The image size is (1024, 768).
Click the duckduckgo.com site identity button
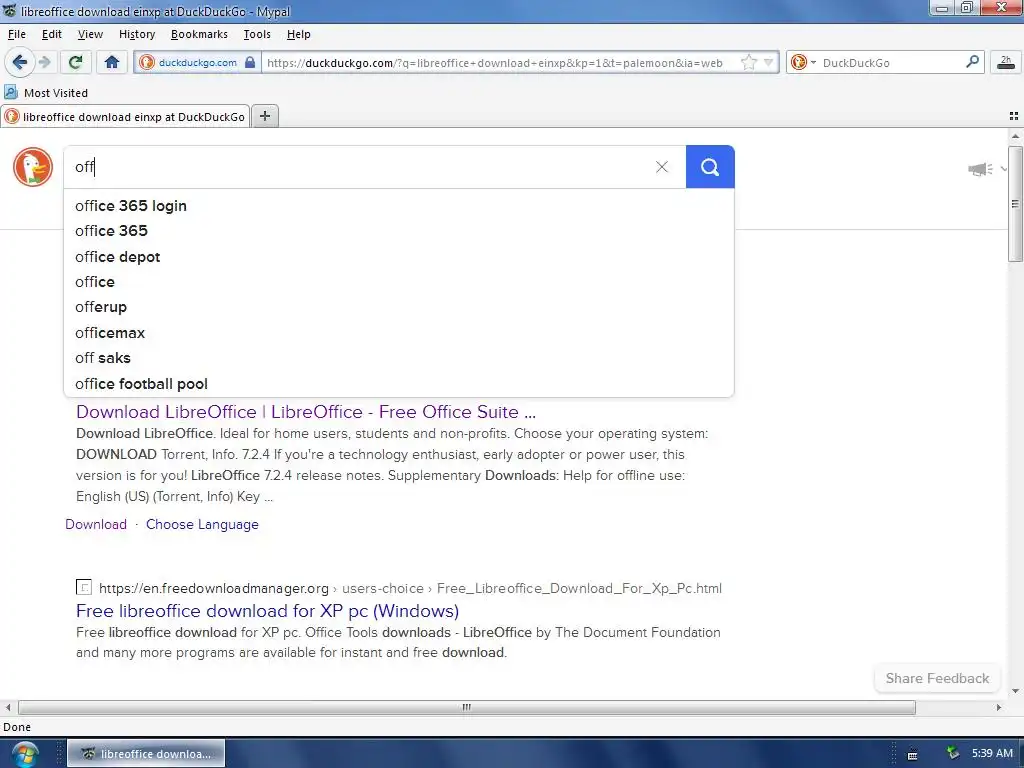pos(197,63)
